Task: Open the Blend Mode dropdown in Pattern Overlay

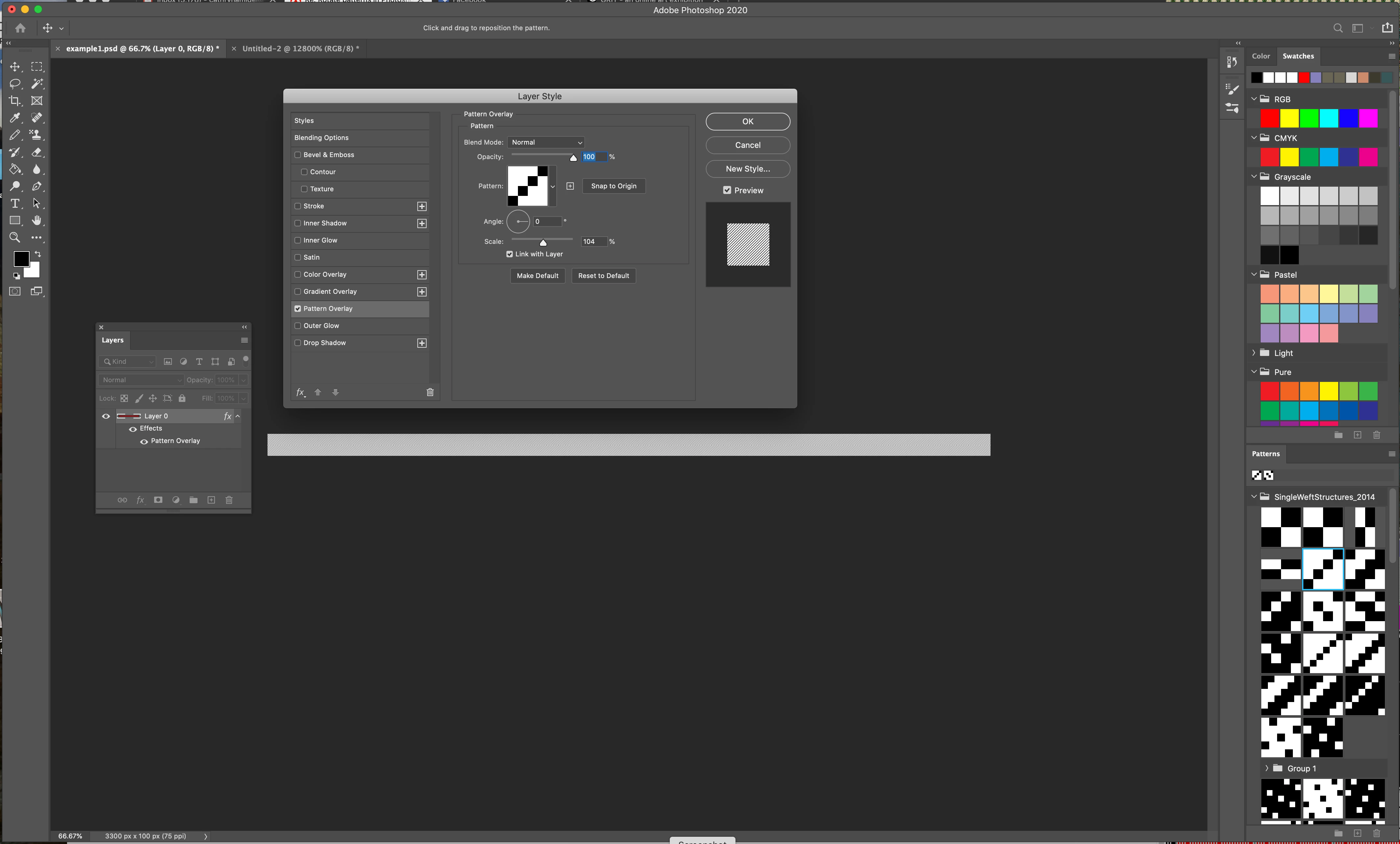Action: click(x=546, y=142)
